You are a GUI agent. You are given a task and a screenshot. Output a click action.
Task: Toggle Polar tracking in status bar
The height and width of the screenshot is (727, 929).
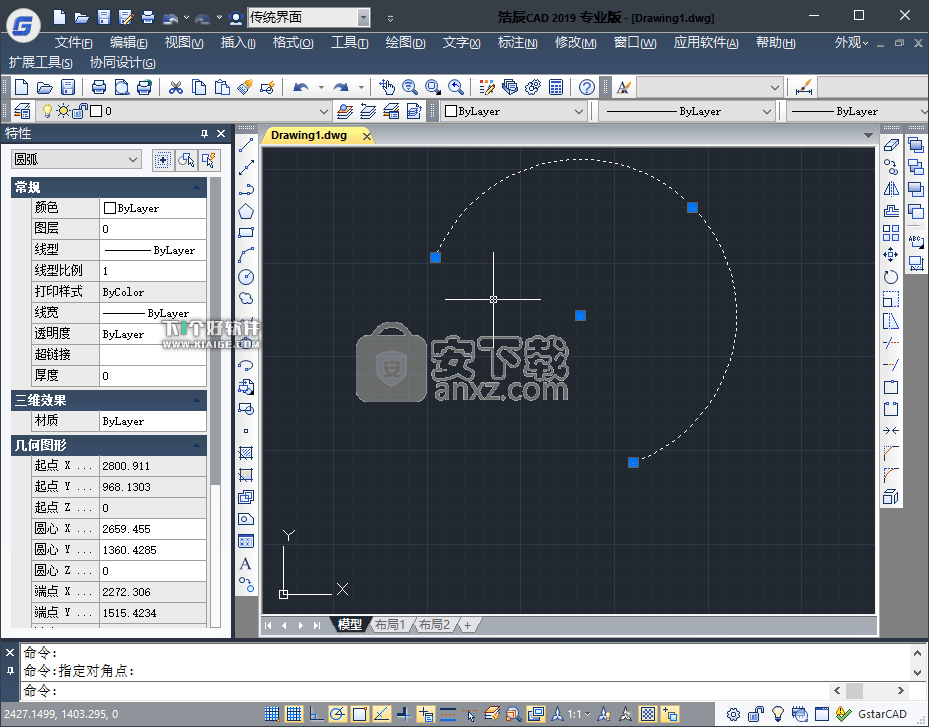click(338, 714)
